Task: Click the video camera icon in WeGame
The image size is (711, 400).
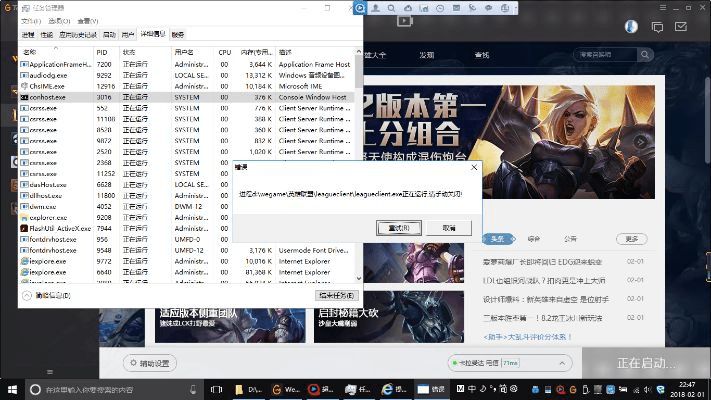Action: click(404, 21)
